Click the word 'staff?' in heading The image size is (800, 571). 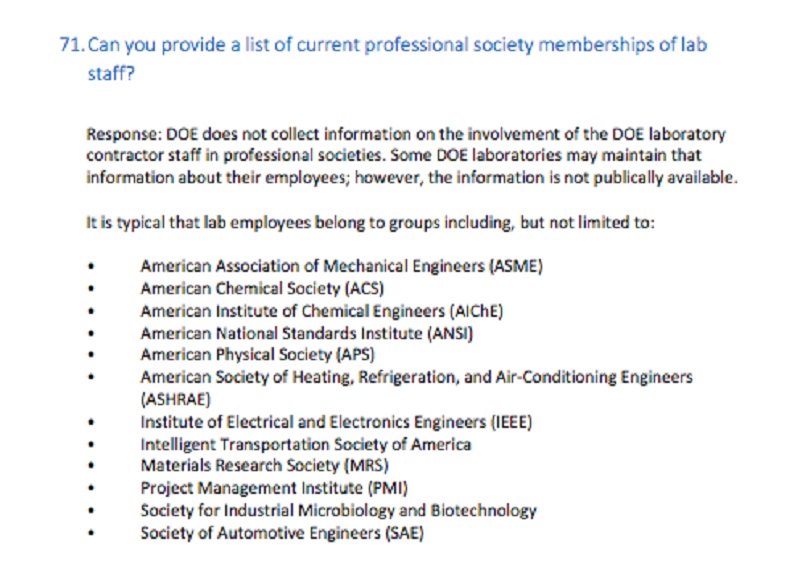111,73
